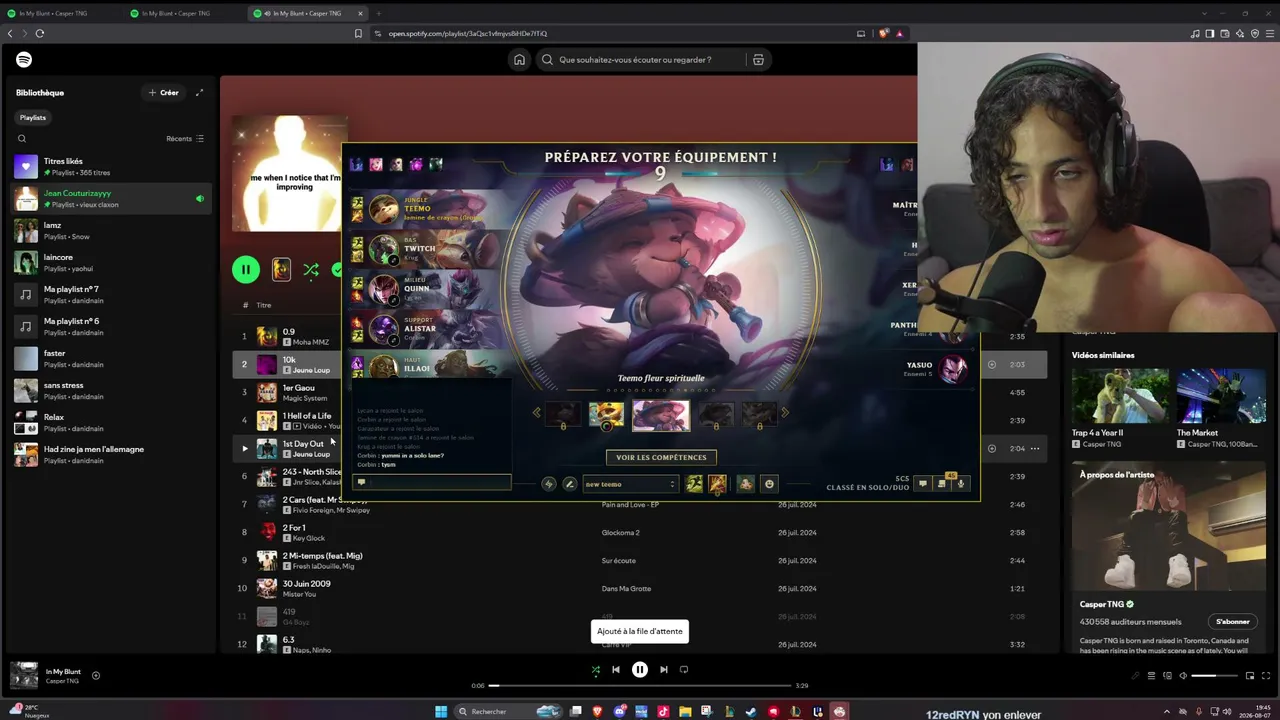Open the Dans Ma Grotte album link
Viewport: 1280px width, 720px height.
coord(626,589)
